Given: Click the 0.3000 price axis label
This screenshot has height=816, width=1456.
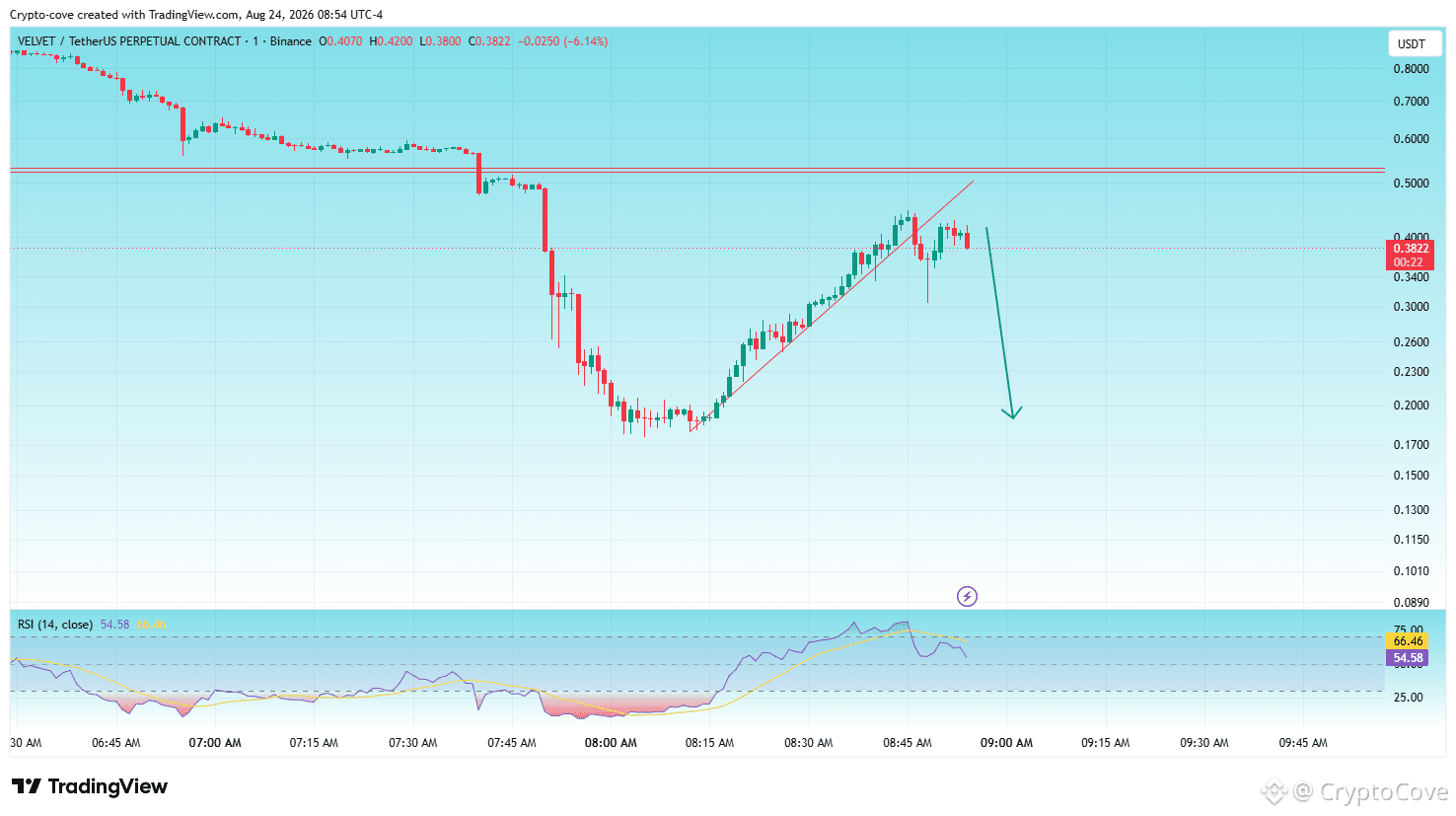Looking at the screenshot, I should click(1411, 307).
